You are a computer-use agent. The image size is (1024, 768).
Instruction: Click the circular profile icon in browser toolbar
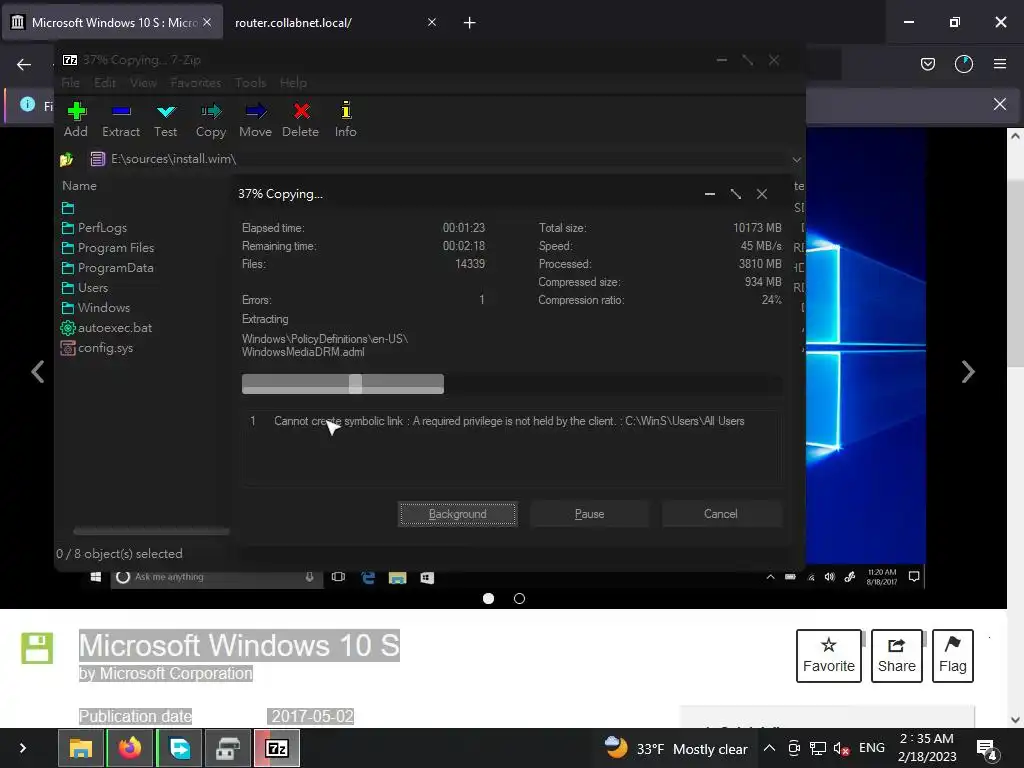point(964,64)
